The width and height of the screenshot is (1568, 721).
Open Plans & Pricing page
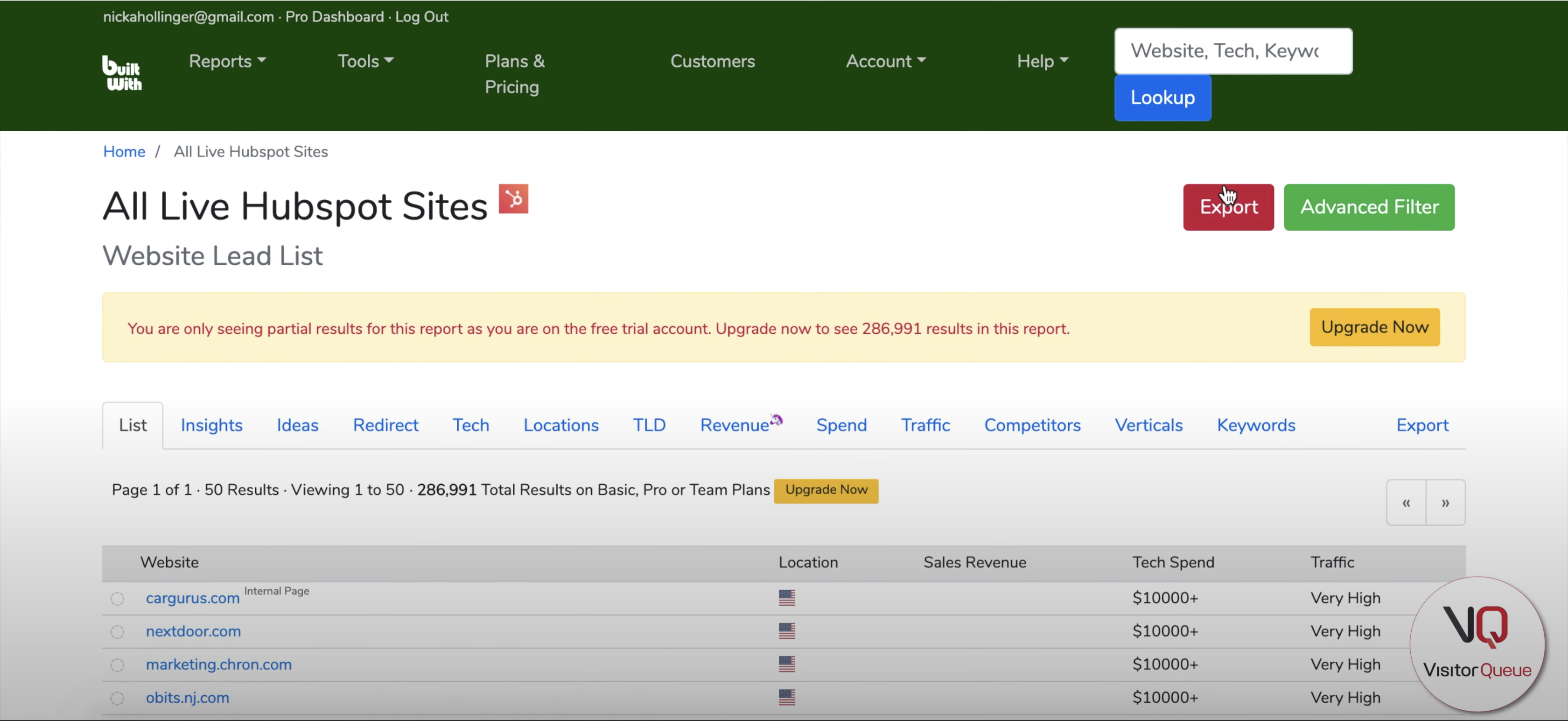click(515, 74)
